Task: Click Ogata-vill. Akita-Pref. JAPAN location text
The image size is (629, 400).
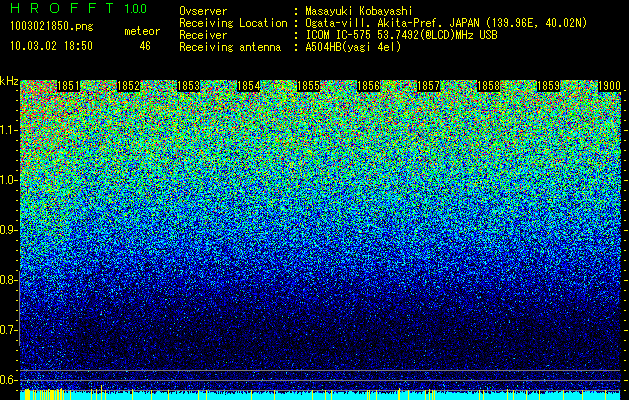Action: [446, 23]
